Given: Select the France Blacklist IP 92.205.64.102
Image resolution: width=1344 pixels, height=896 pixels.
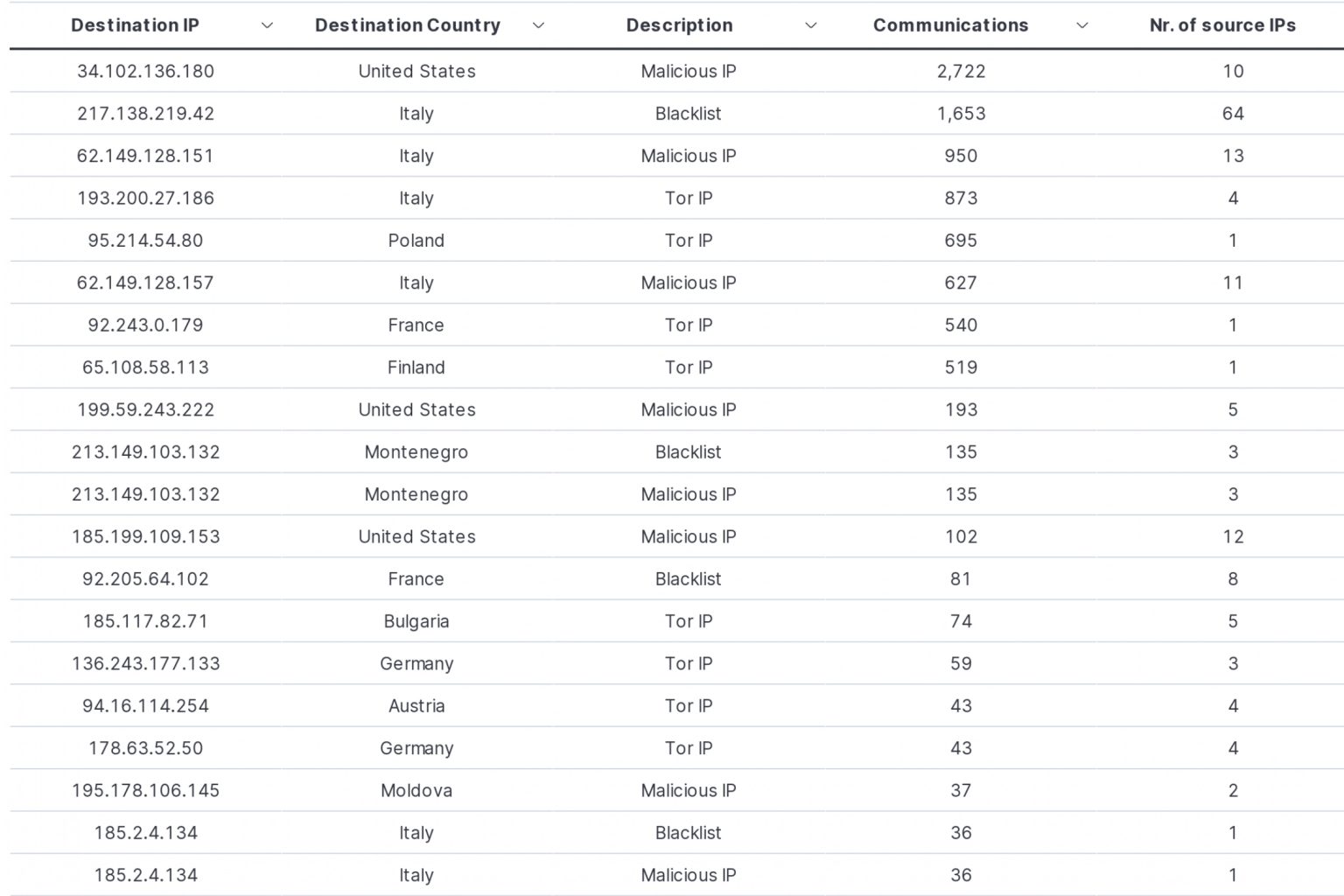Looking at the screenshot, I should [x=146, y=579].
